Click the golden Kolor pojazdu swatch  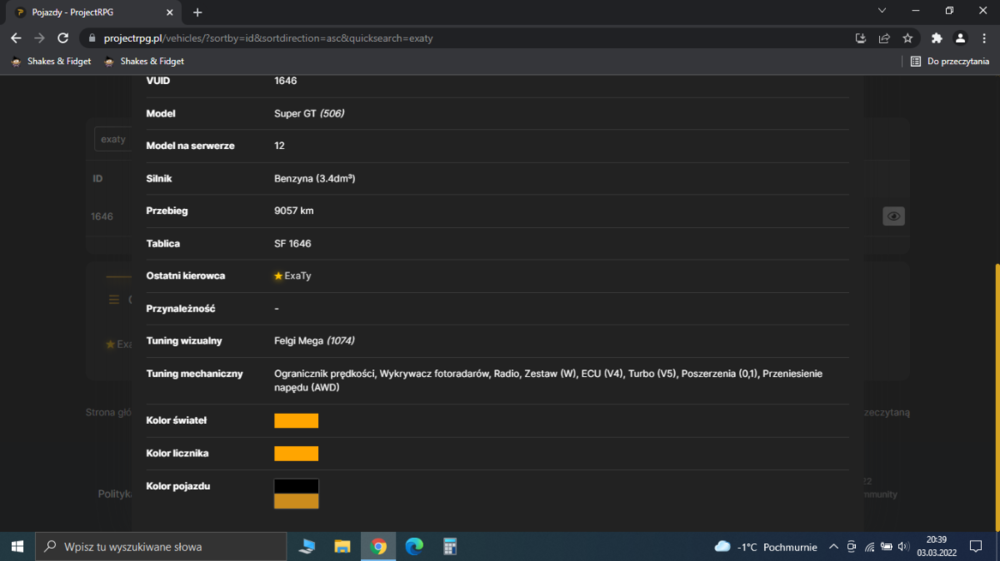coord(296,501)
